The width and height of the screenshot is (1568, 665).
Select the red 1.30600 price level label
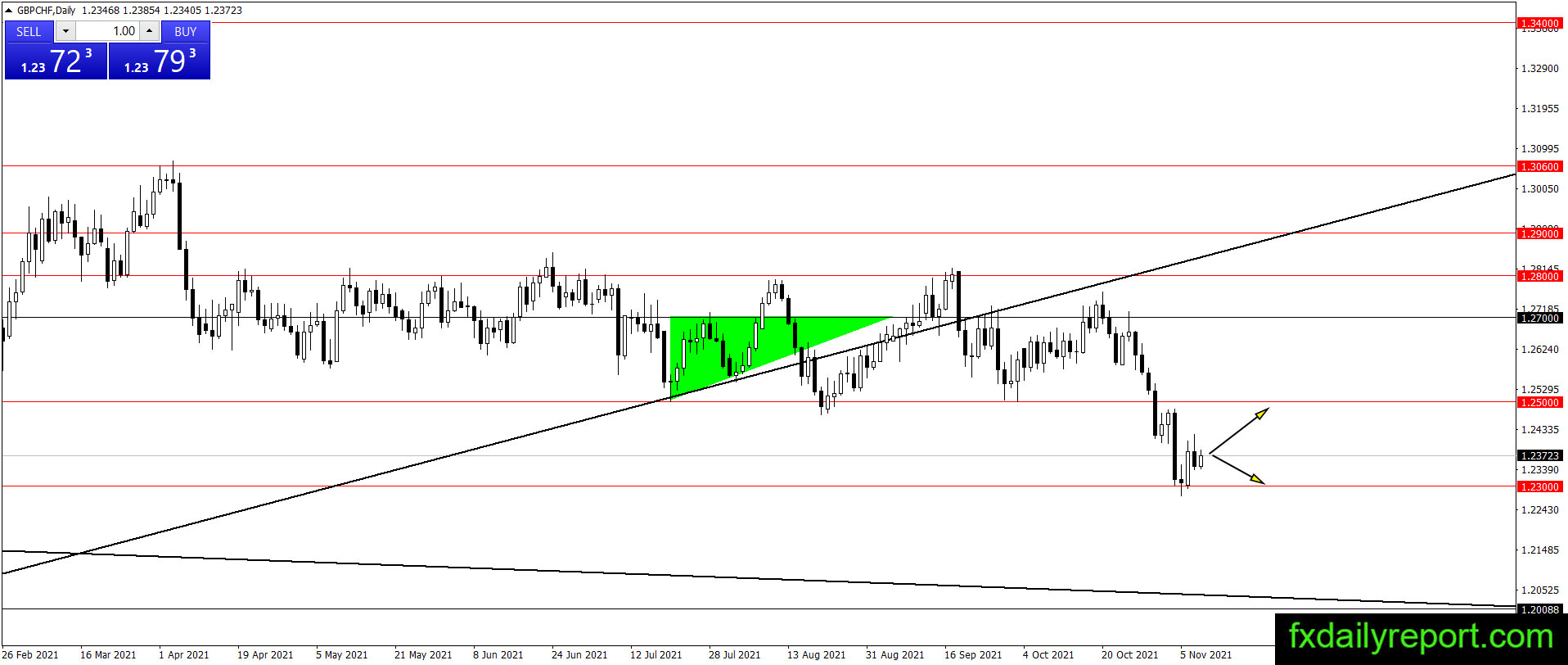tap(1539, 166)
